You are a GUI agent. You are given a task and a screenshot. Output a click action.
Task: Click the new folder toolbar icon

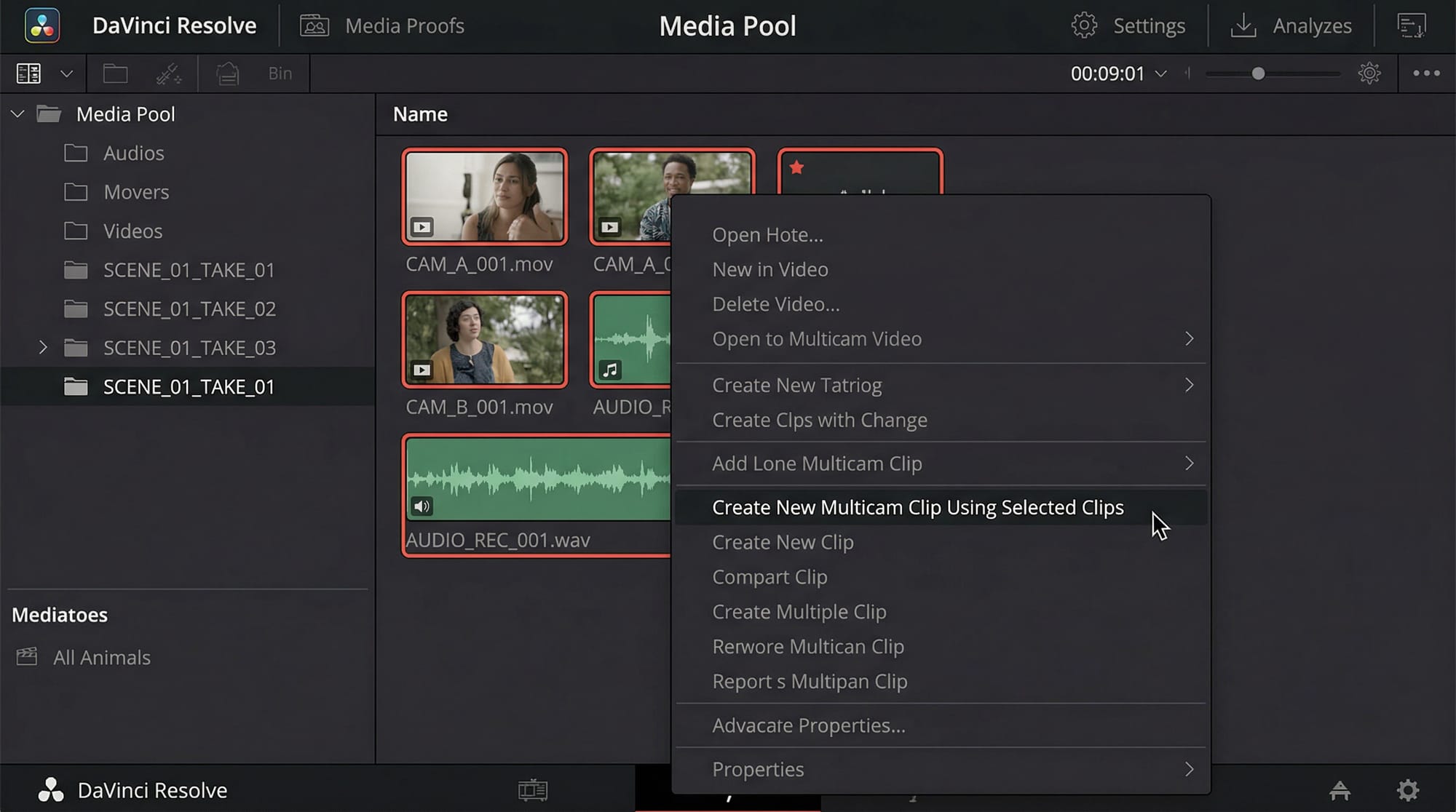tap(115, 73)
